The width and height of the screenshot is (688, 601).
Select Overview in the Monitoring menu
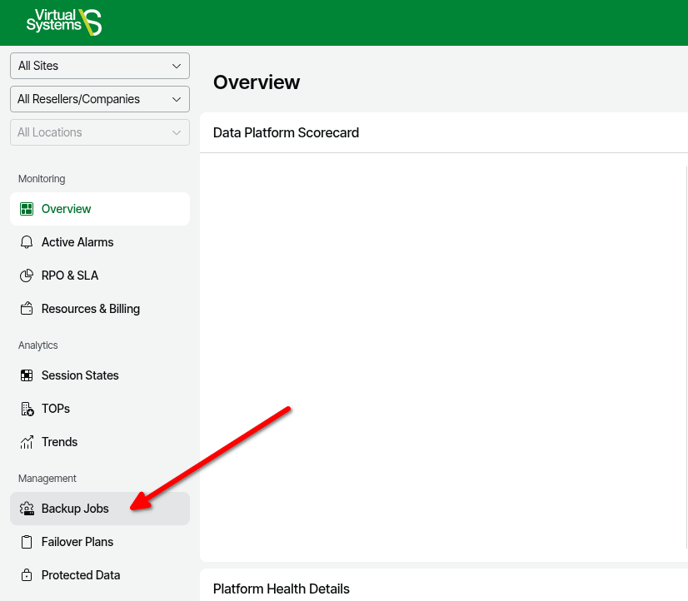pos(66,209)
